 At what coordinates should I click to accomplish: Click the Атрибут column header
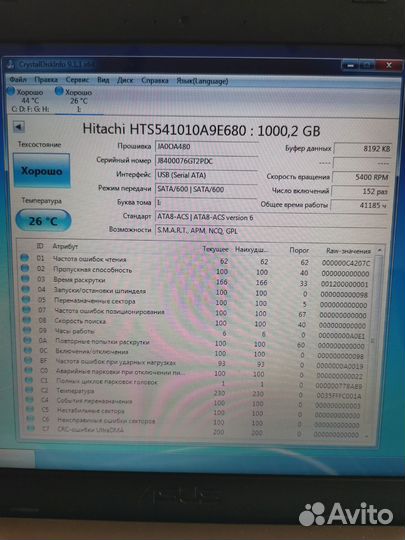pyautogui.click(x=65, y=246)
